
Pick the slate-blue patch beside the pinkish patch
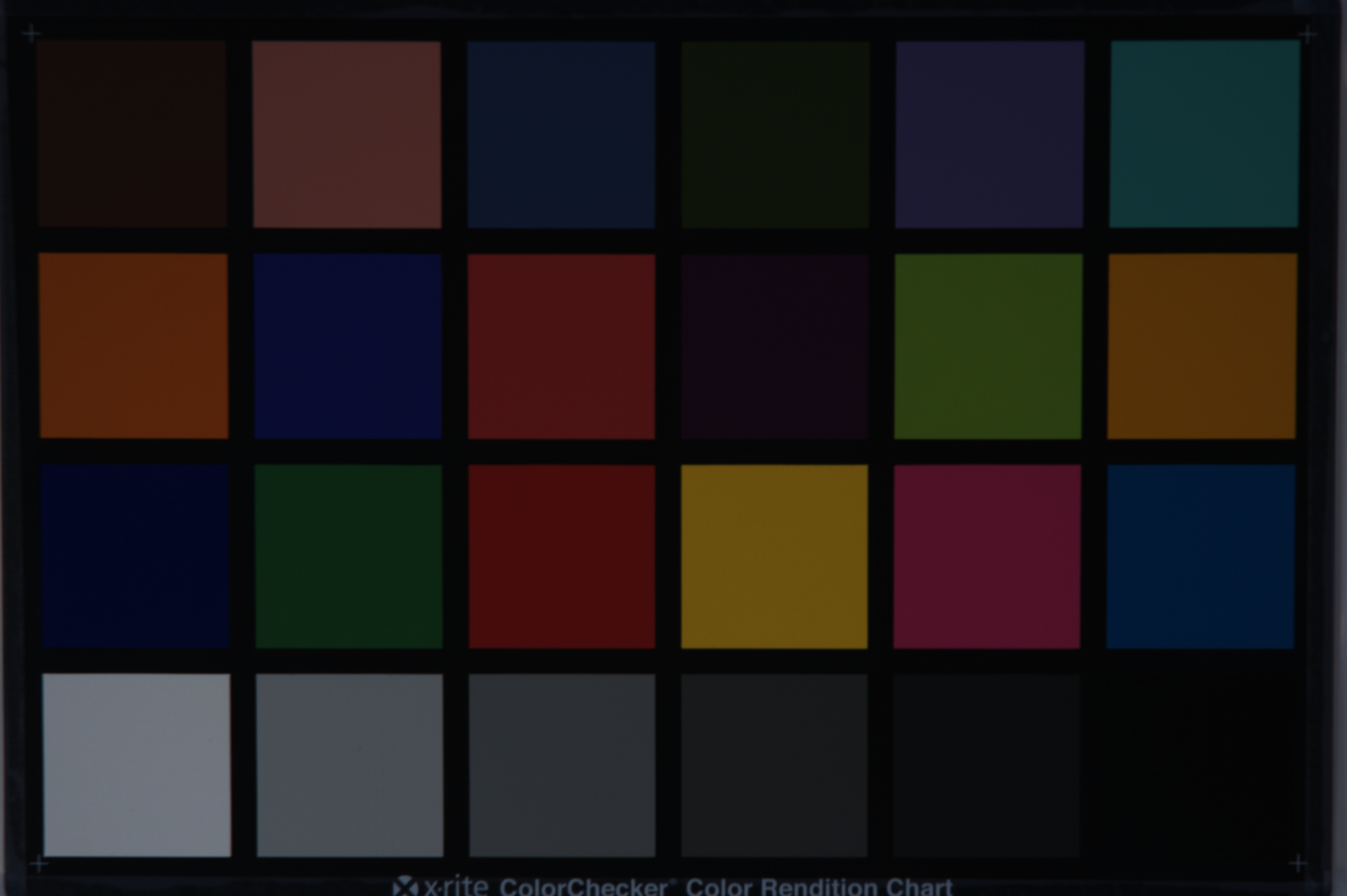(561, 134)
